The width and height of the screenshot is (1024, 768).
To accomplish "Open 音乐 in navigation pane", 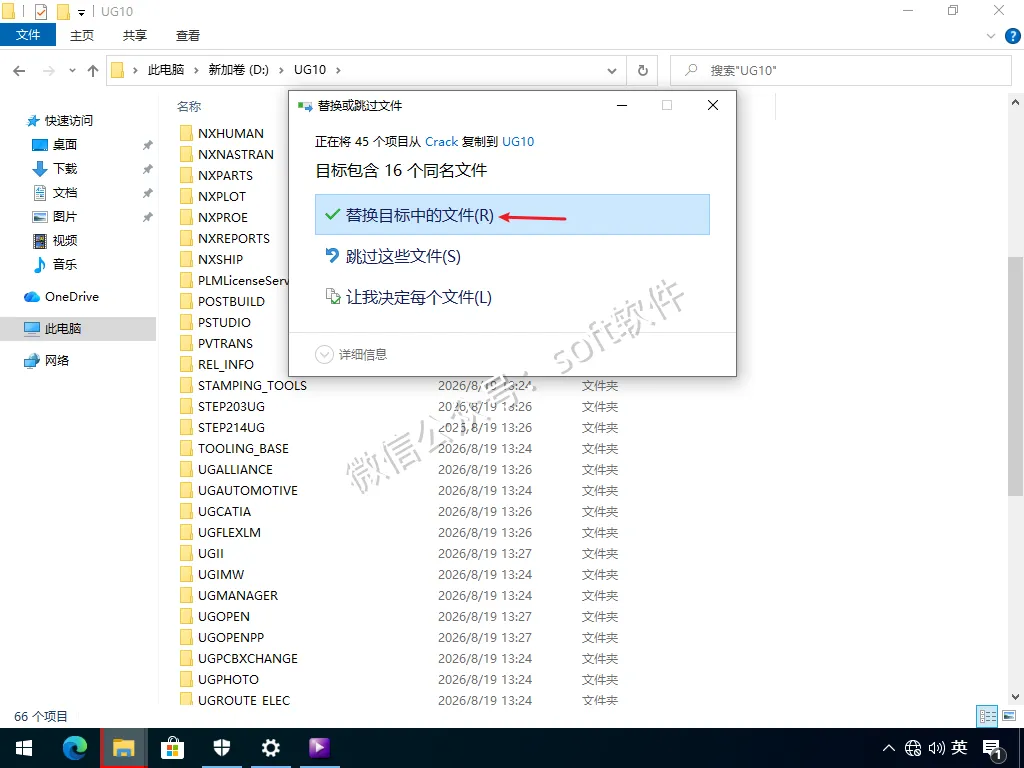I will point(65,264).
